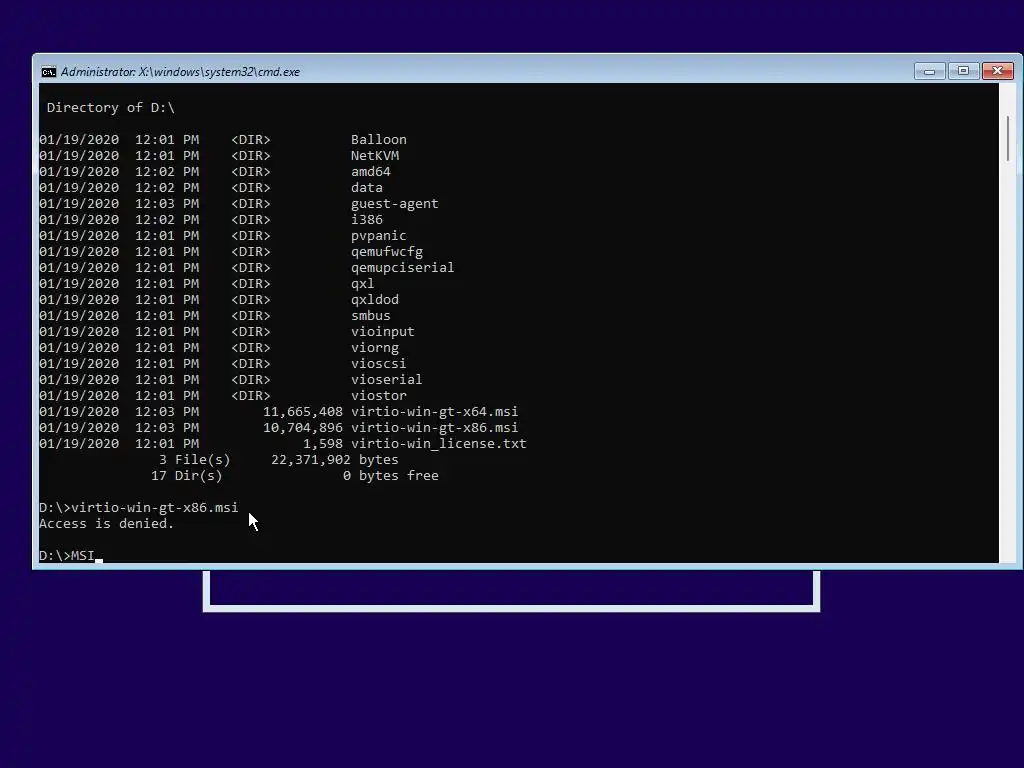Click the amd64 directory name

[x=371, y=172]
